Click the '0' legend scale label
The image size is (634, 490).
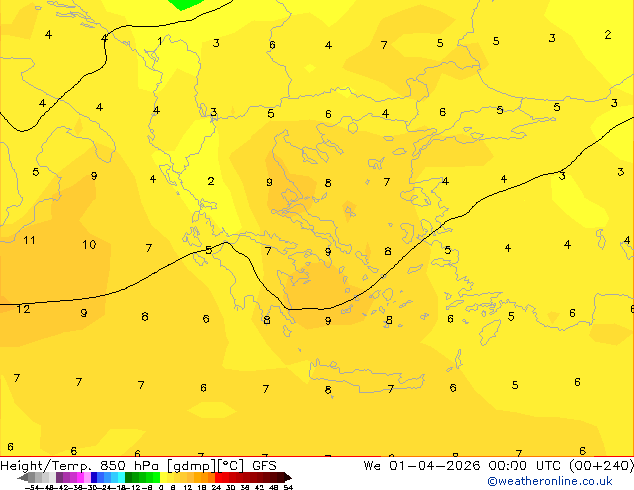click(161, 488)
